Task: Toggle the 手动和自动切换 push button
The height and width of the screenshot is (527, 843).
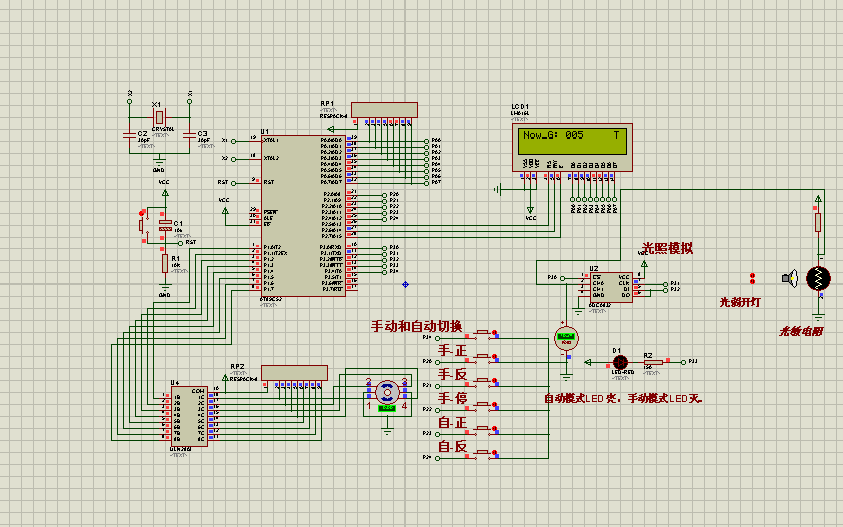Action: tap(482, 335)
